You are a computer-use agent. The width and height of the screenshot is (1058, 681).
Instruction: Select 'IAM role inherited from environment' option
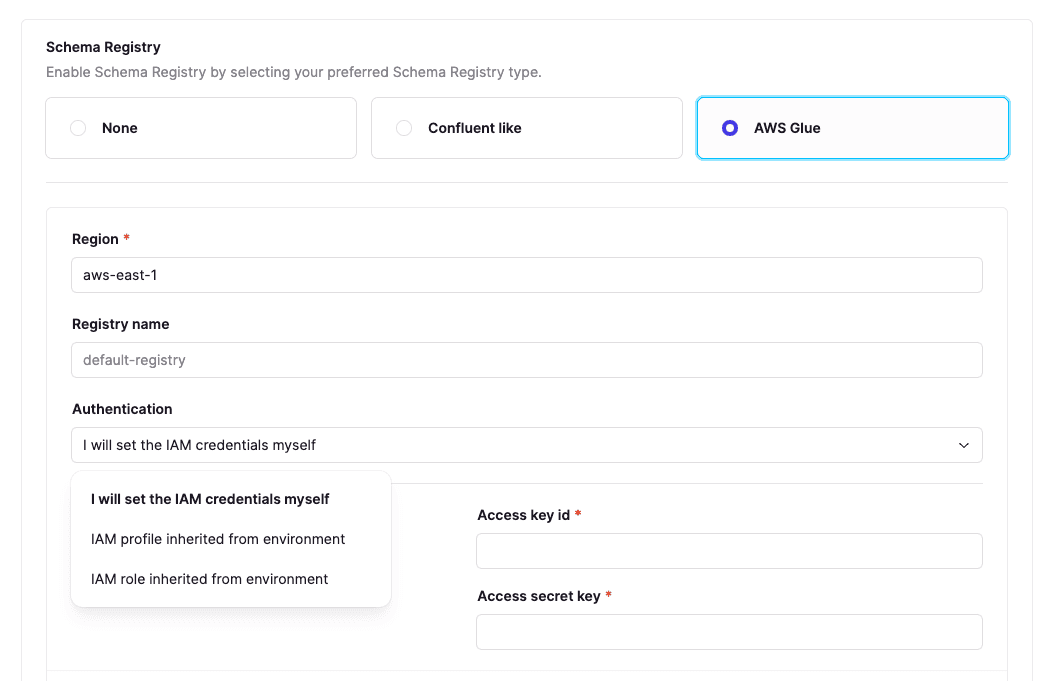(x=209, y=579)
